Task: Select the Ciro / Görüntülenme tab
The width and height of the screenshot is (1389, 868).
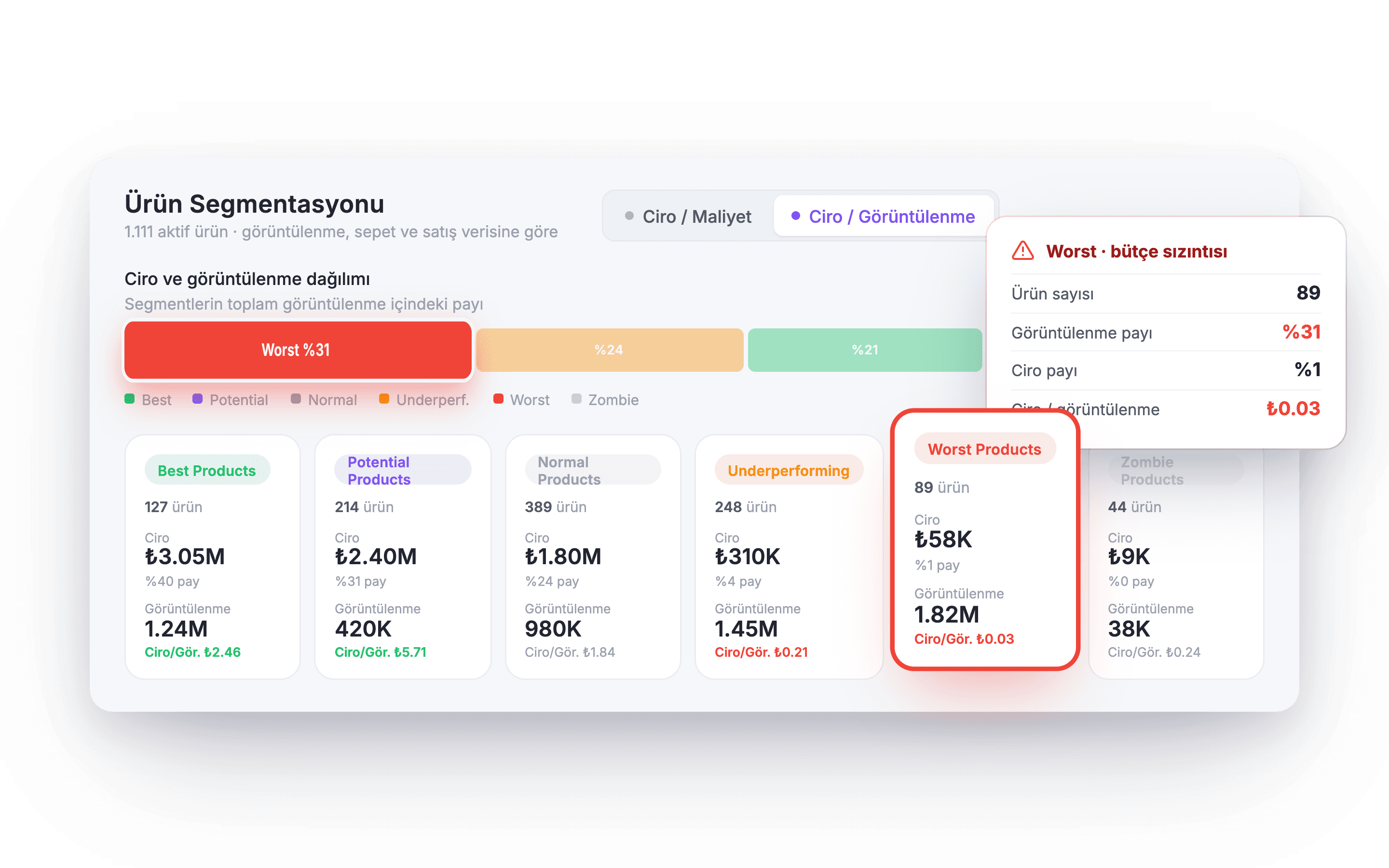Action: click(884, 217)
